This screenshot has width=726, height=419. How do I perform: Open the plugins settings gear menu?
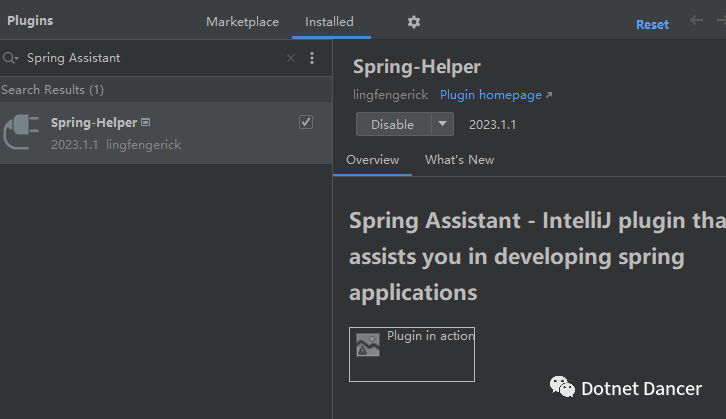(x=414, y=22)
